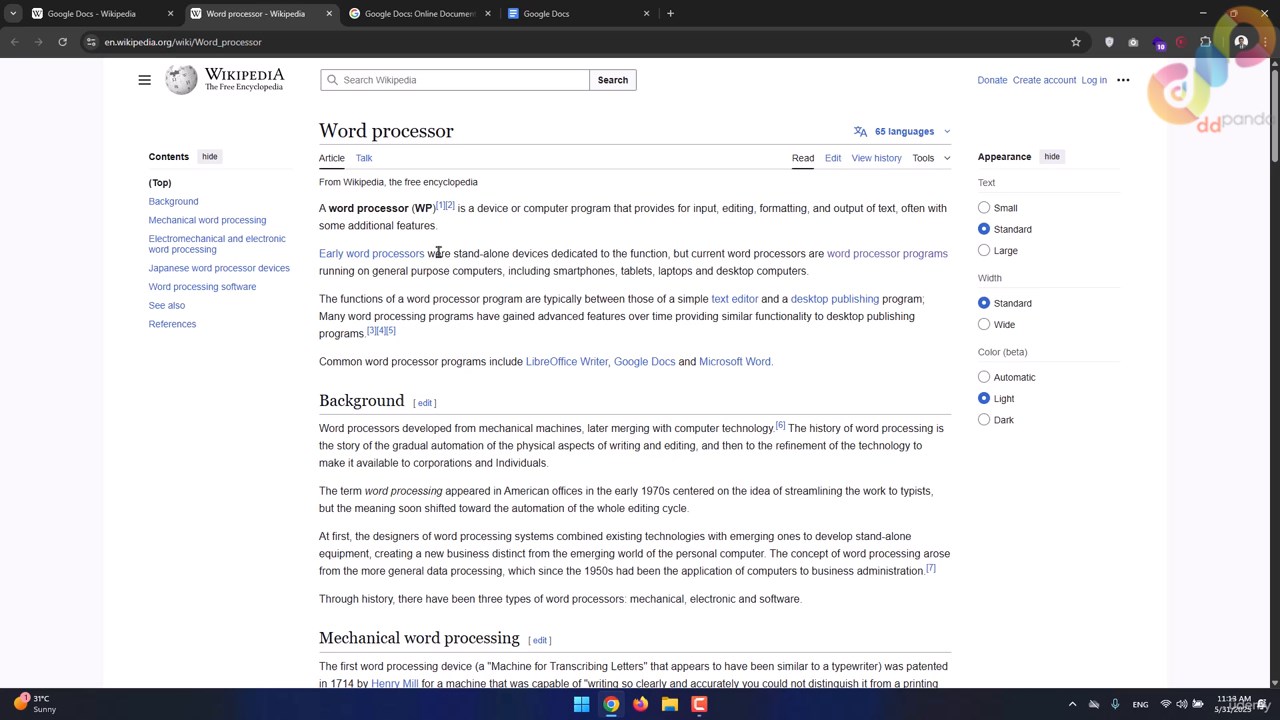Screen dimensions: 1280x720
Task: Click the red circular extension icon
Action: 1181,42
